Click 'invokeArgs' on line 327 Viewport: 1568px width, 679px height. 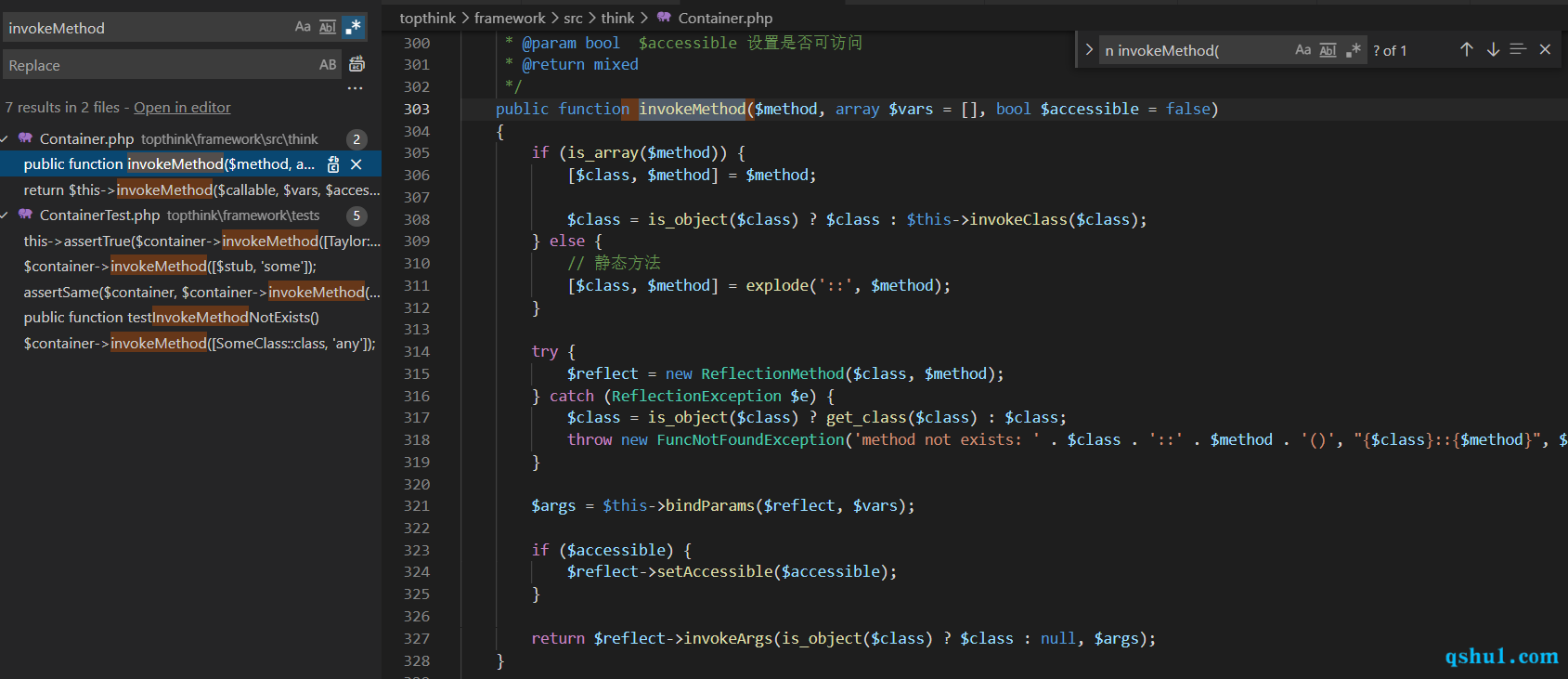pos(728,638)
